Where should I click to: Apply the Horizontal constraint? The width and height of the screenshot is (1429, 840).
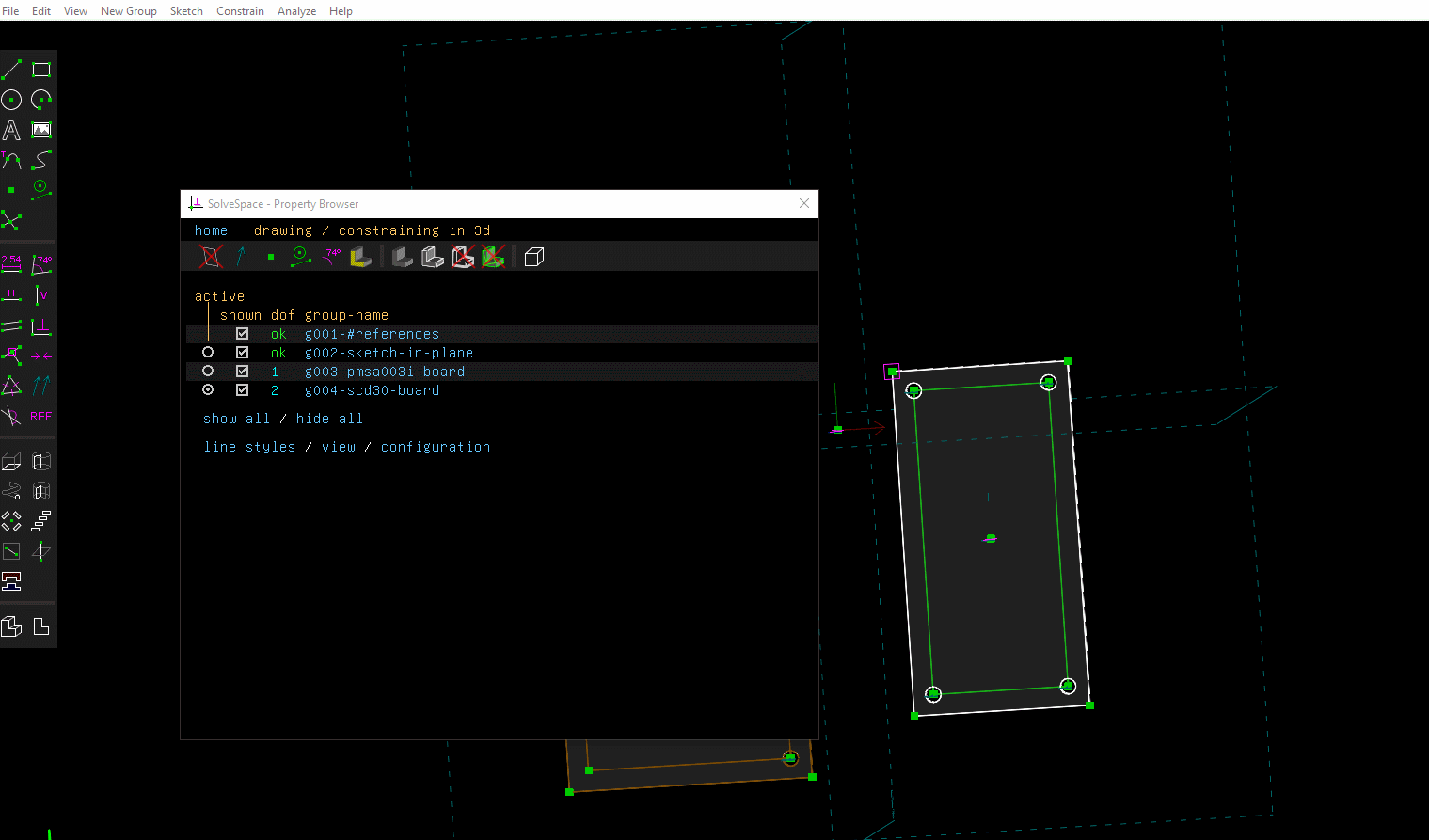(x=11, y=294)
